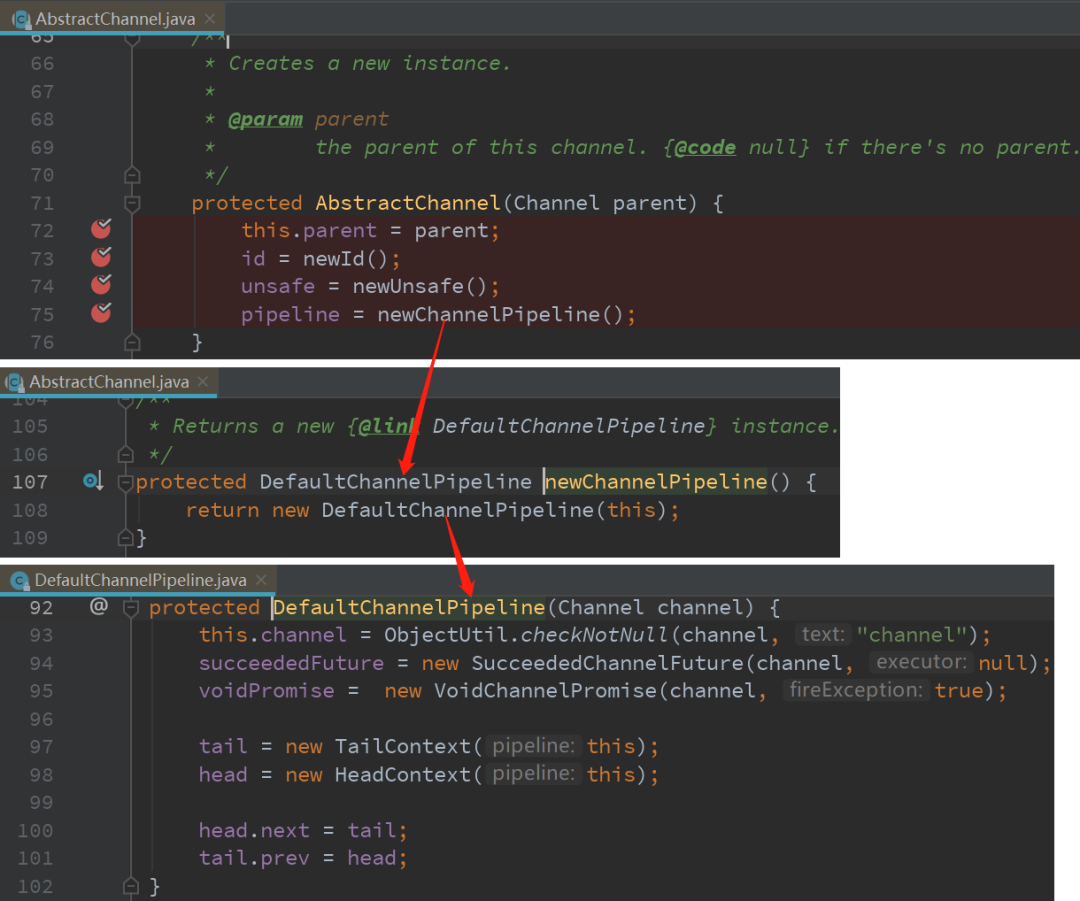
Task: Select the top AbstractChannel.java tab
Action: click(x=114, y=19)
